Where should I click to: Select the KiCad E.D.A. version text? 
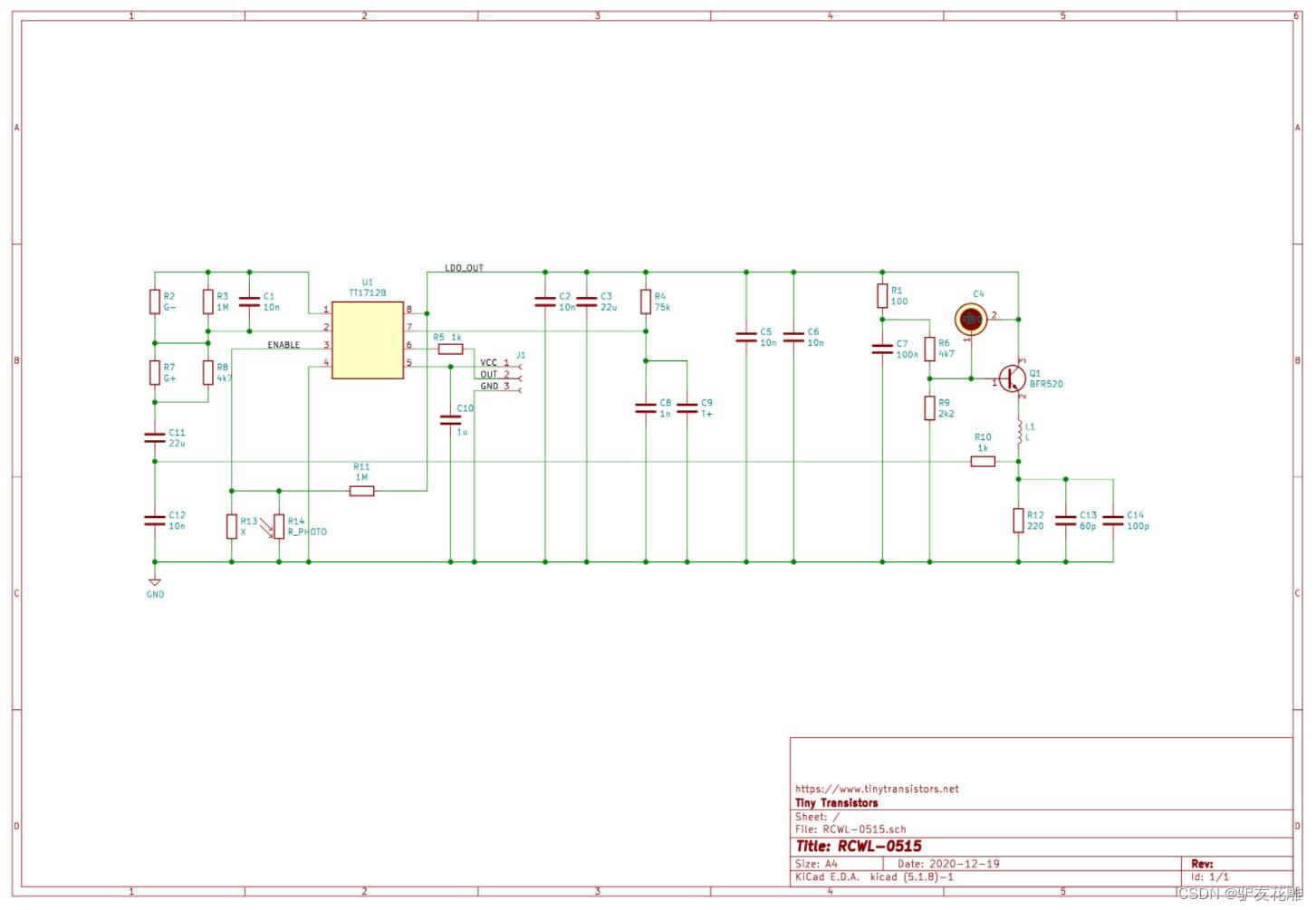click(x=874, y=877)
